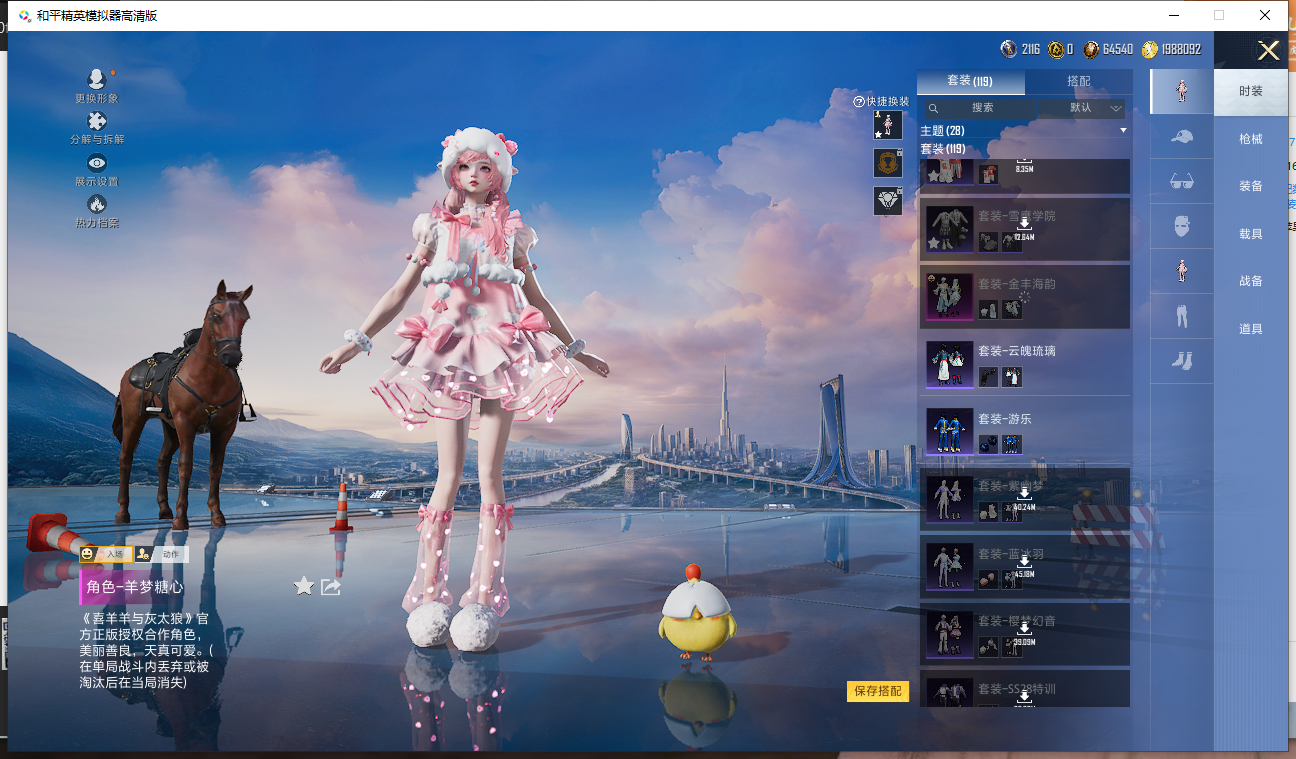
Task: Switch to the 套装 (119) tab
Action: (970, 81)
